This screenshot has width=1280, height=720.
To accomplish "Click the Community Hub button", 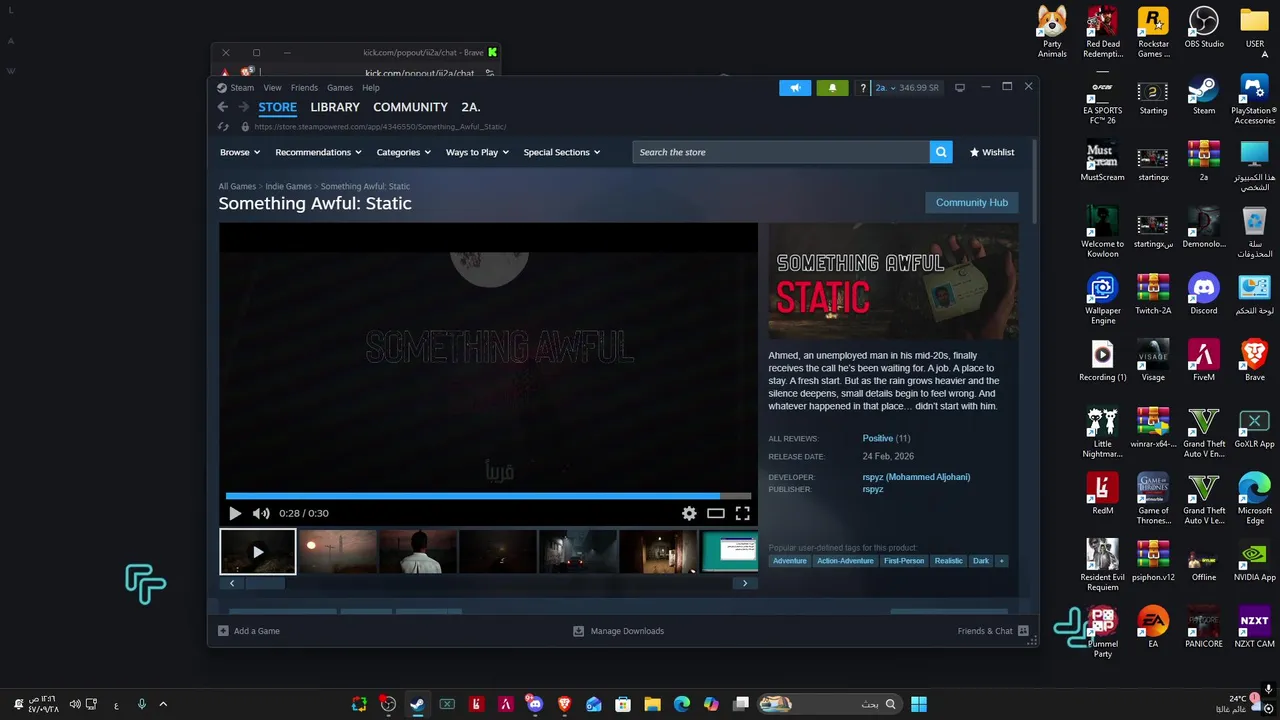I will tap(972, 202).
